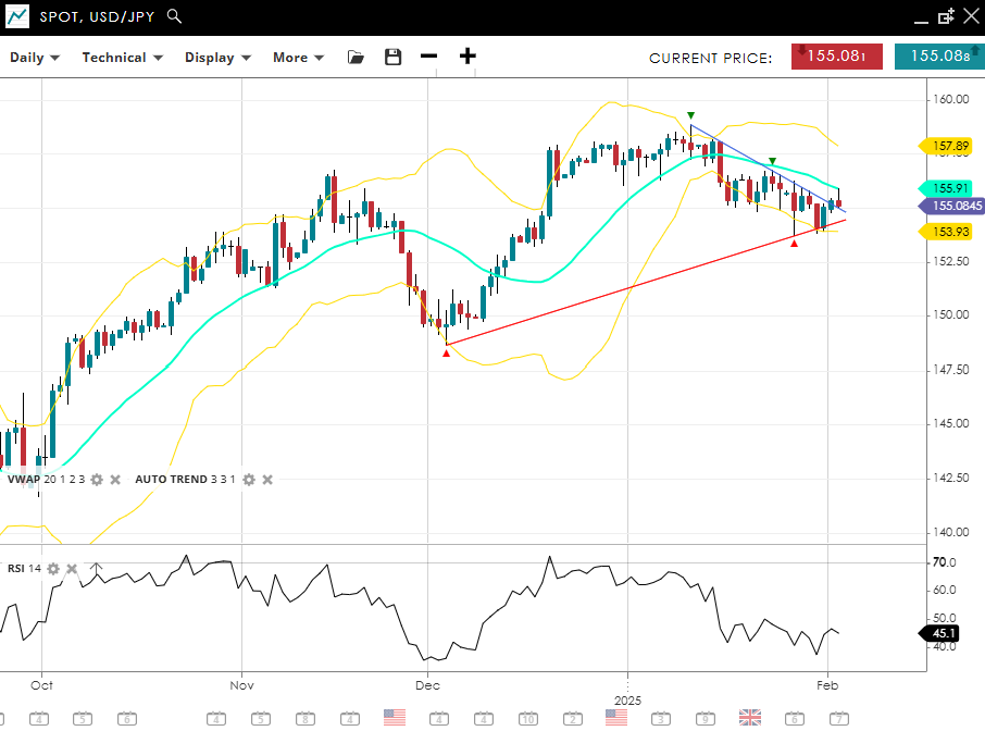The height and width of the screenshot is (731, 985).
Task: Open the Technical indicators dropdown
Action: (x=122, y=57)
